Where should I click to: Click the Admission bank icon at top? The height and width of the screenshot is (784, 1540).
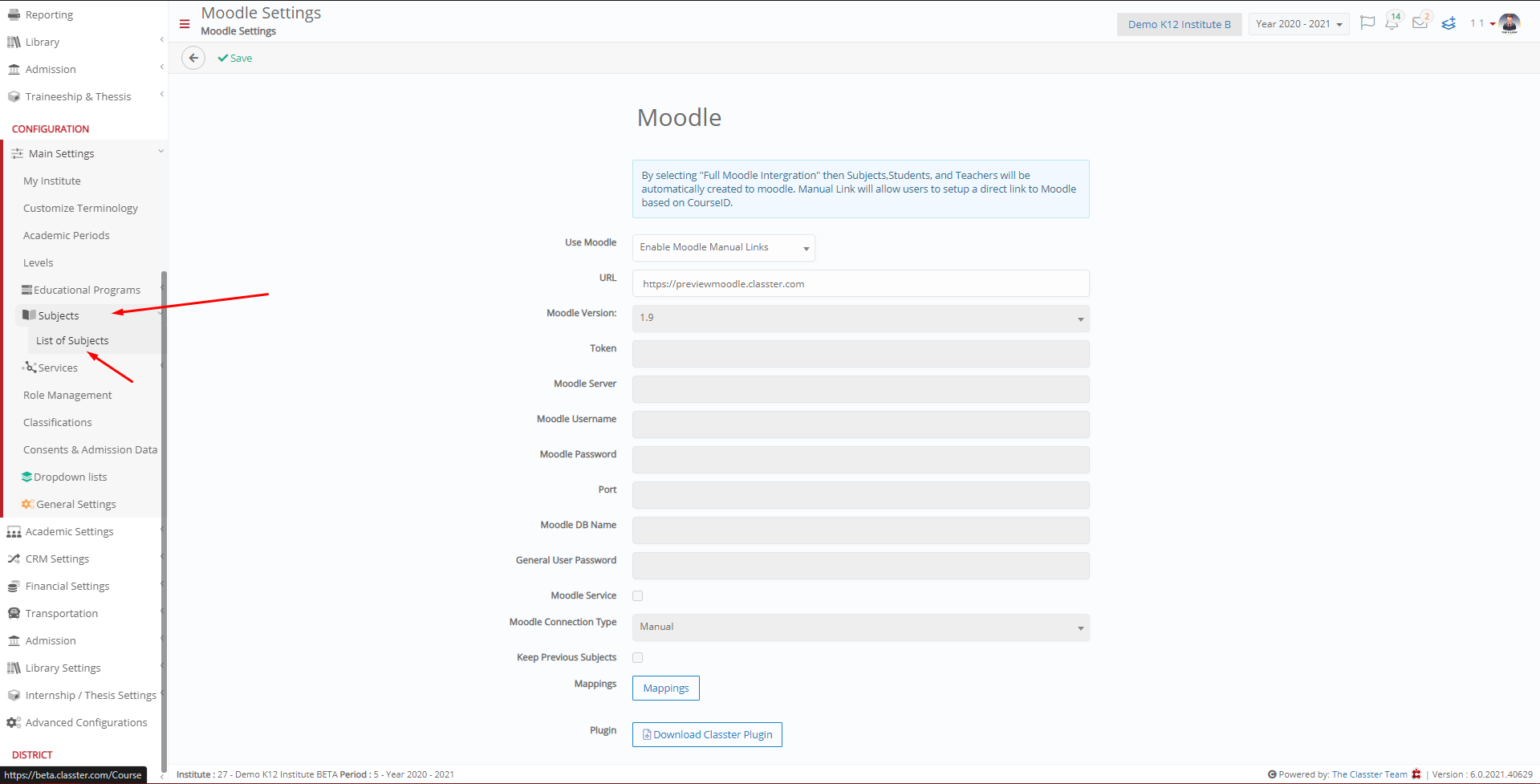tap(14, 69)
